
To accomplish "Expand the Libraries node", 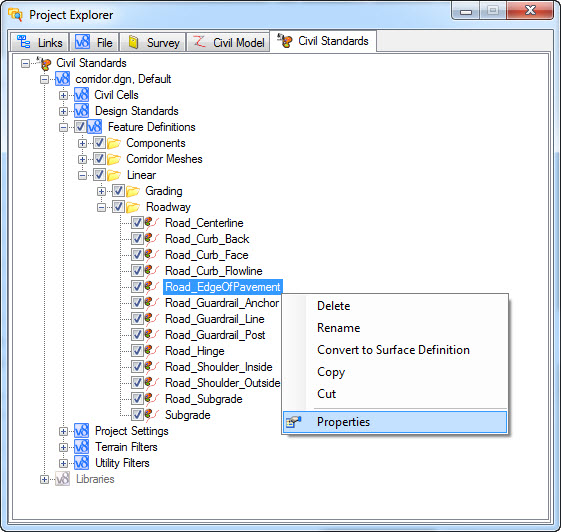I will (x=44, y=479).
